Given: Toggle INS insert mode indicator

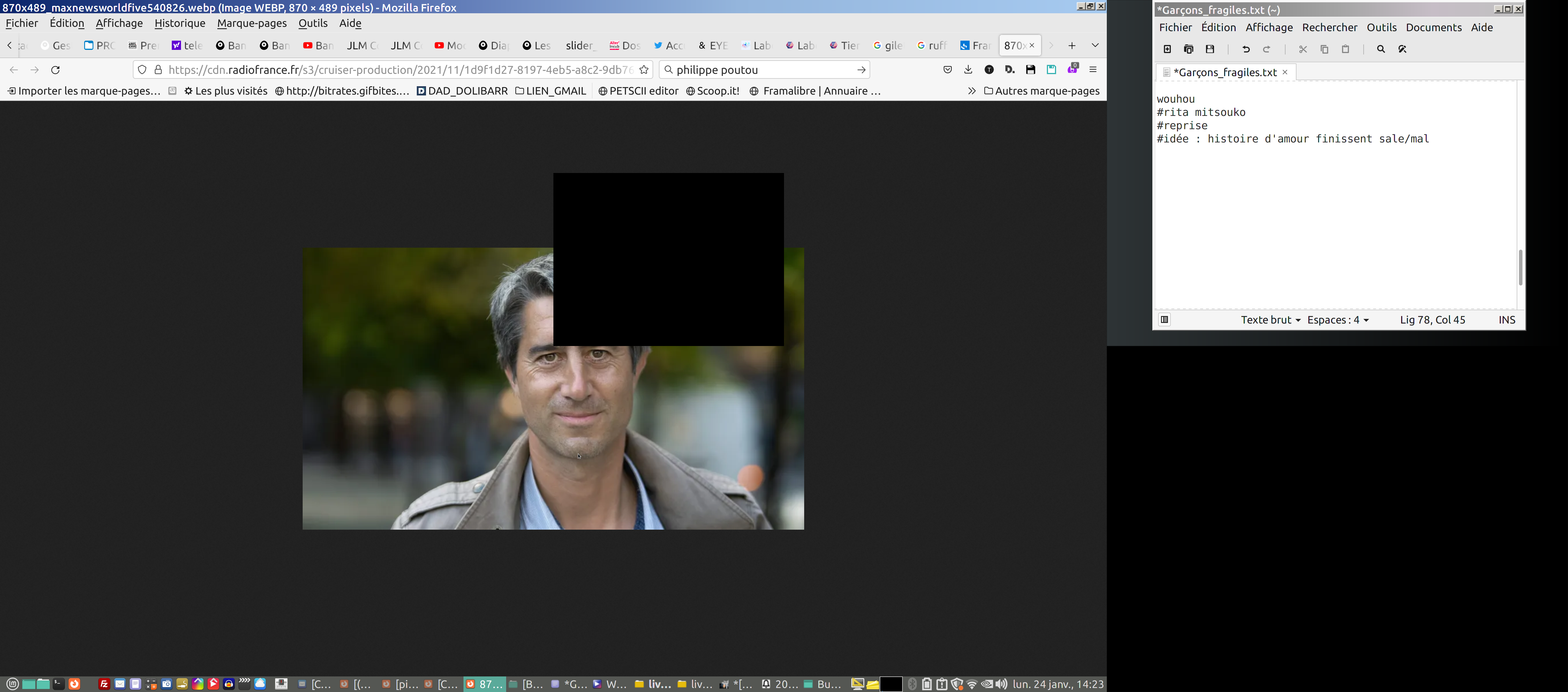Looking at the screenshot, I should [1507, 320].
